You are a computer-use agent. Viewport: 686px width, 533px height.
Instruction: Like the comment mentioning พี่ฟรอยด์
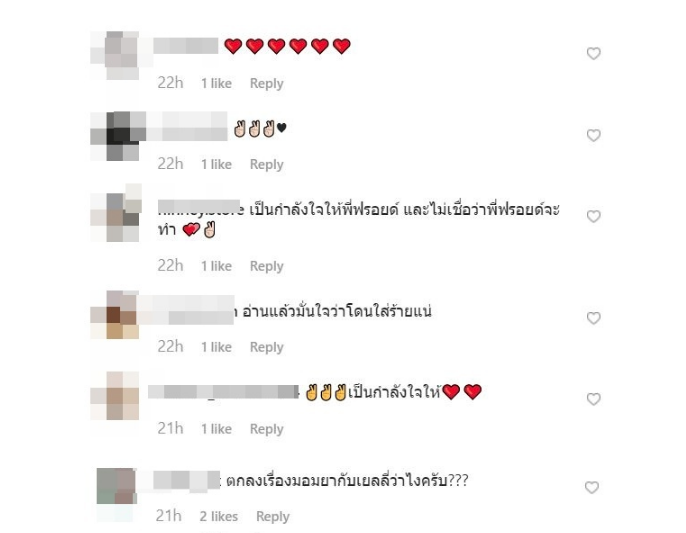coord(593,216)
